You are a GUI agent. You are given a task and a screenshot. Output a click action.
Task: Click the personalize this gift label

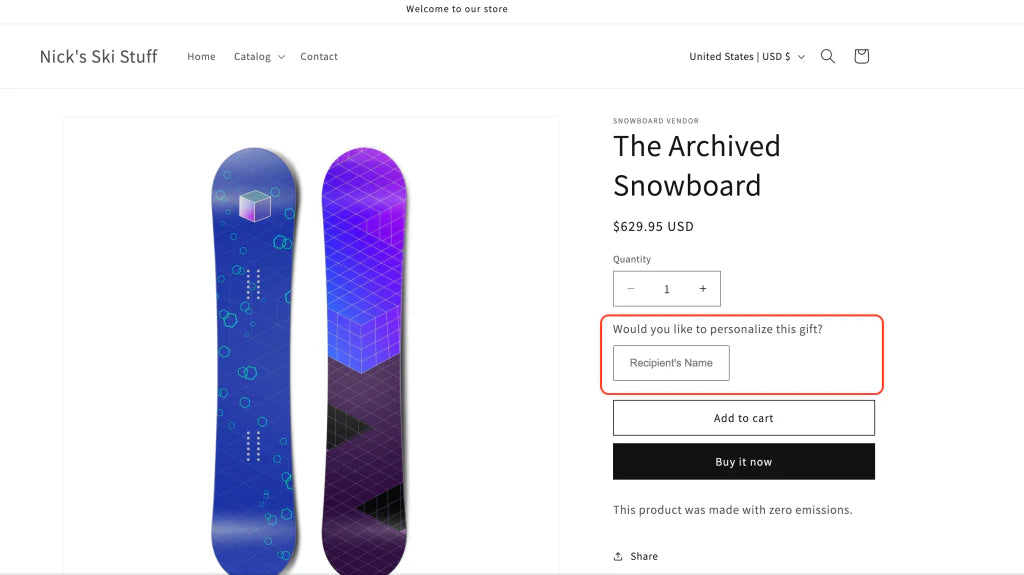(x=717, y=329)
